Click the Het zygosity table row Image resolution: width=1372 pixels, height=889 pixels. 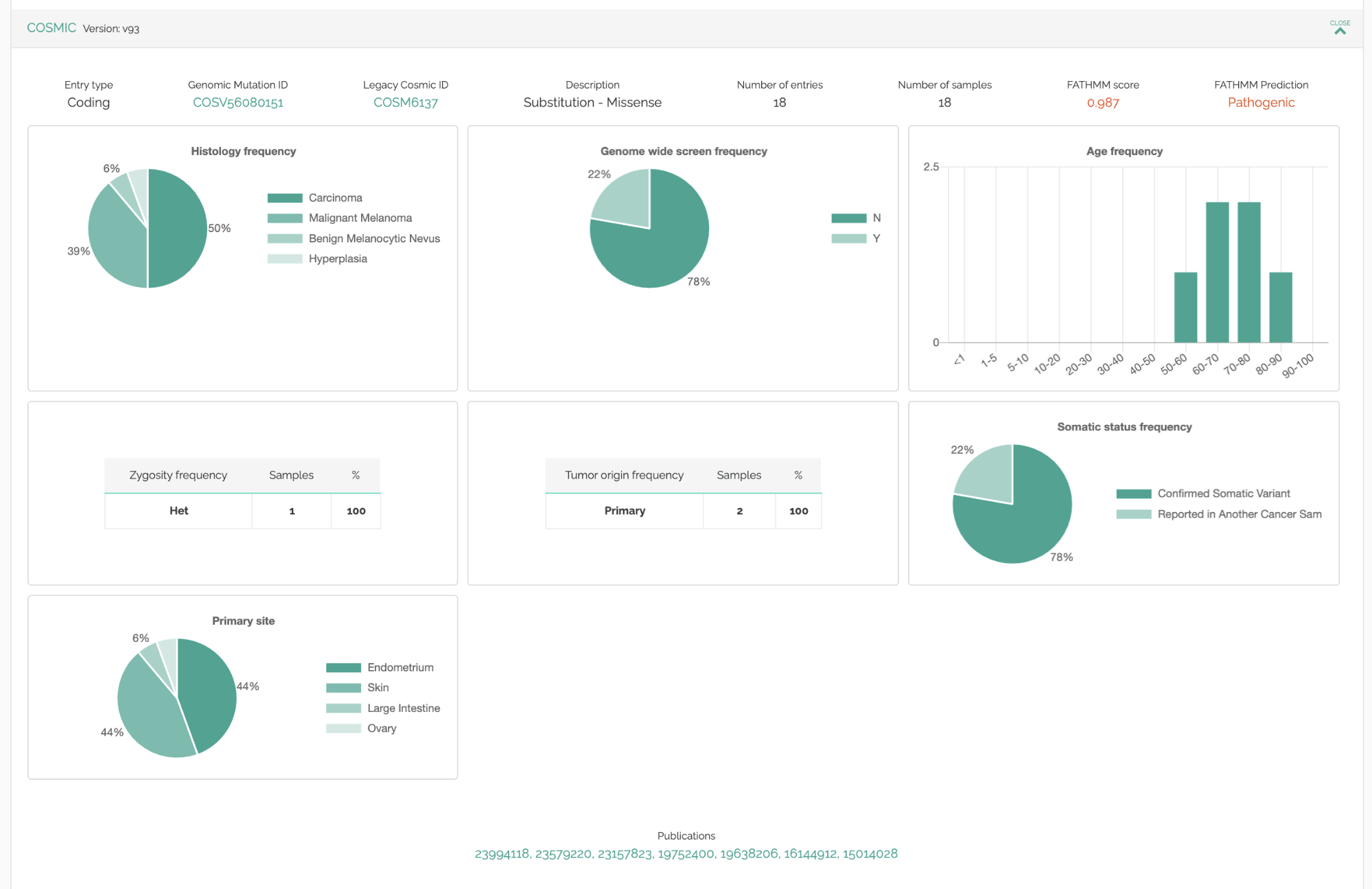(179, 511)
